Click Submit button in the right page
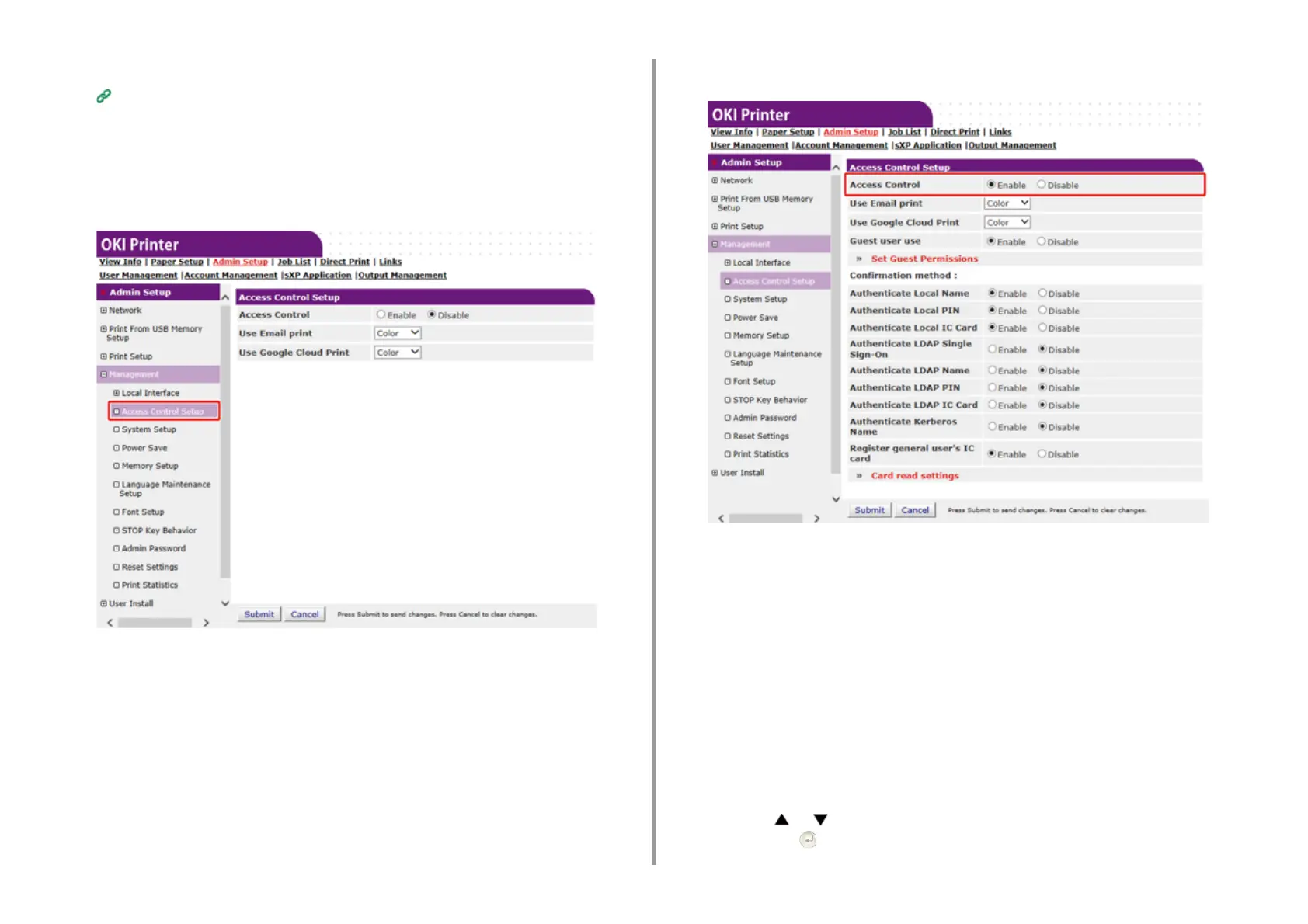The height and width of the screenshot is (924, 1308). pyautogui.click(x=870, y=510)
